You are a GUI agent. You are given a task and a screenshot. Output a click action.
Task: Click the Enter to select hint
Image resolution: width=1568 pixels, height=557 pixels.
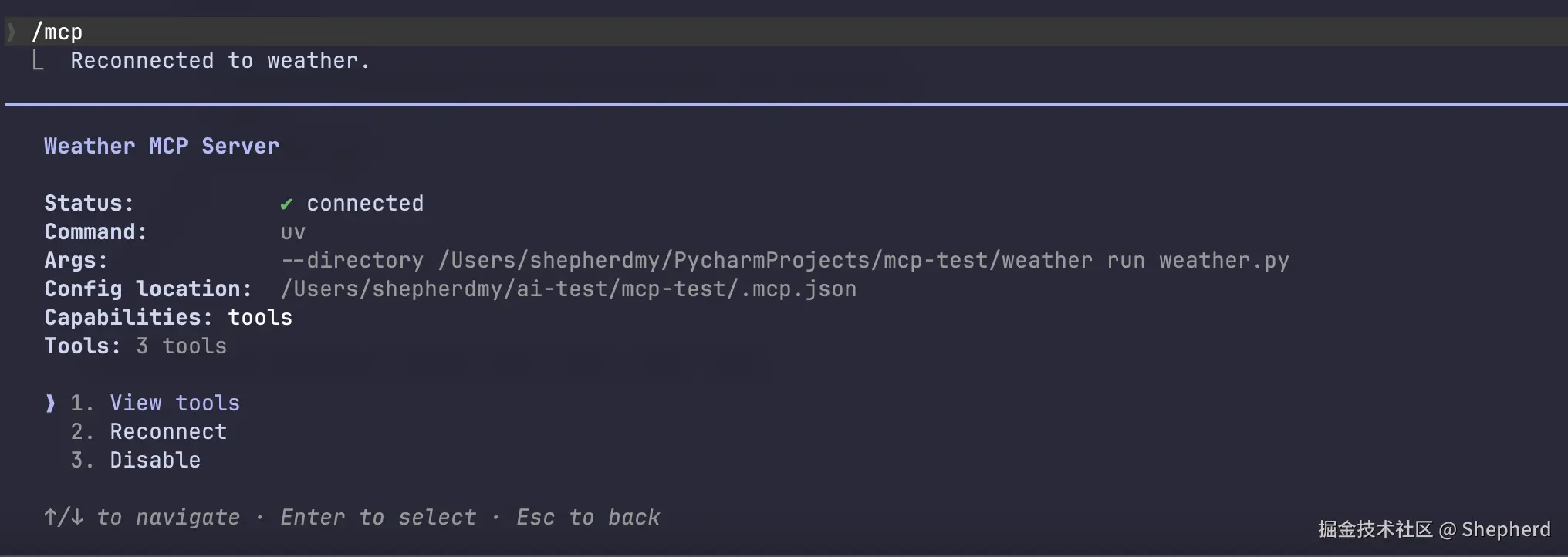click(378, 517)
